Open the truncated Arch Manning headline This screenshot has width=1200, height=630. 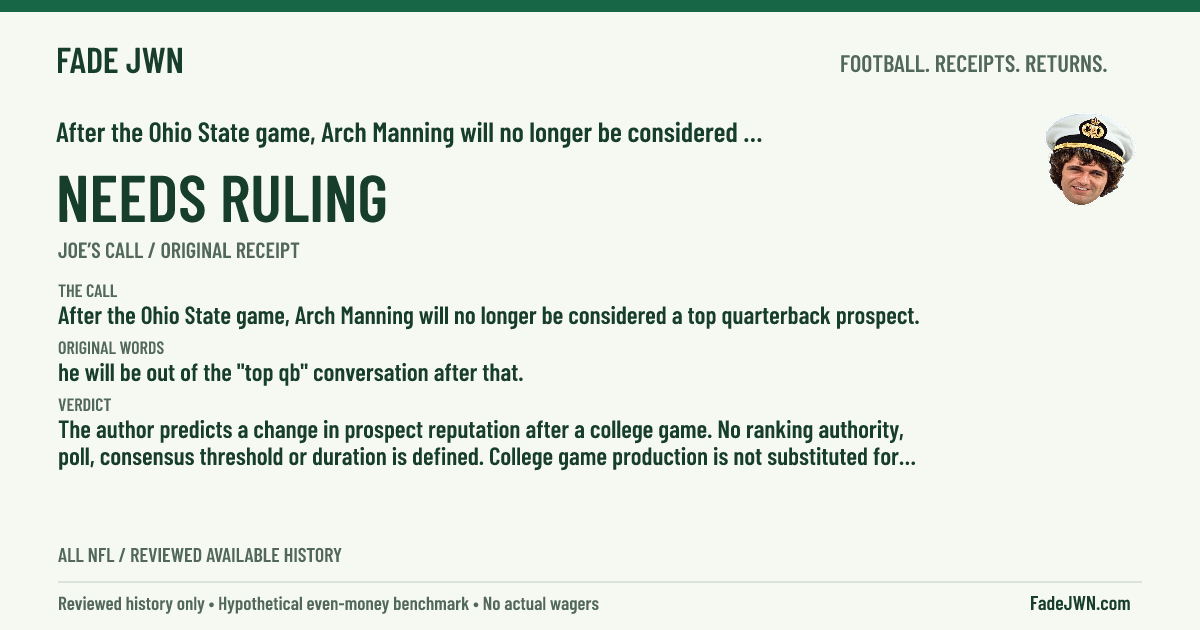click(x=410, y=133)
